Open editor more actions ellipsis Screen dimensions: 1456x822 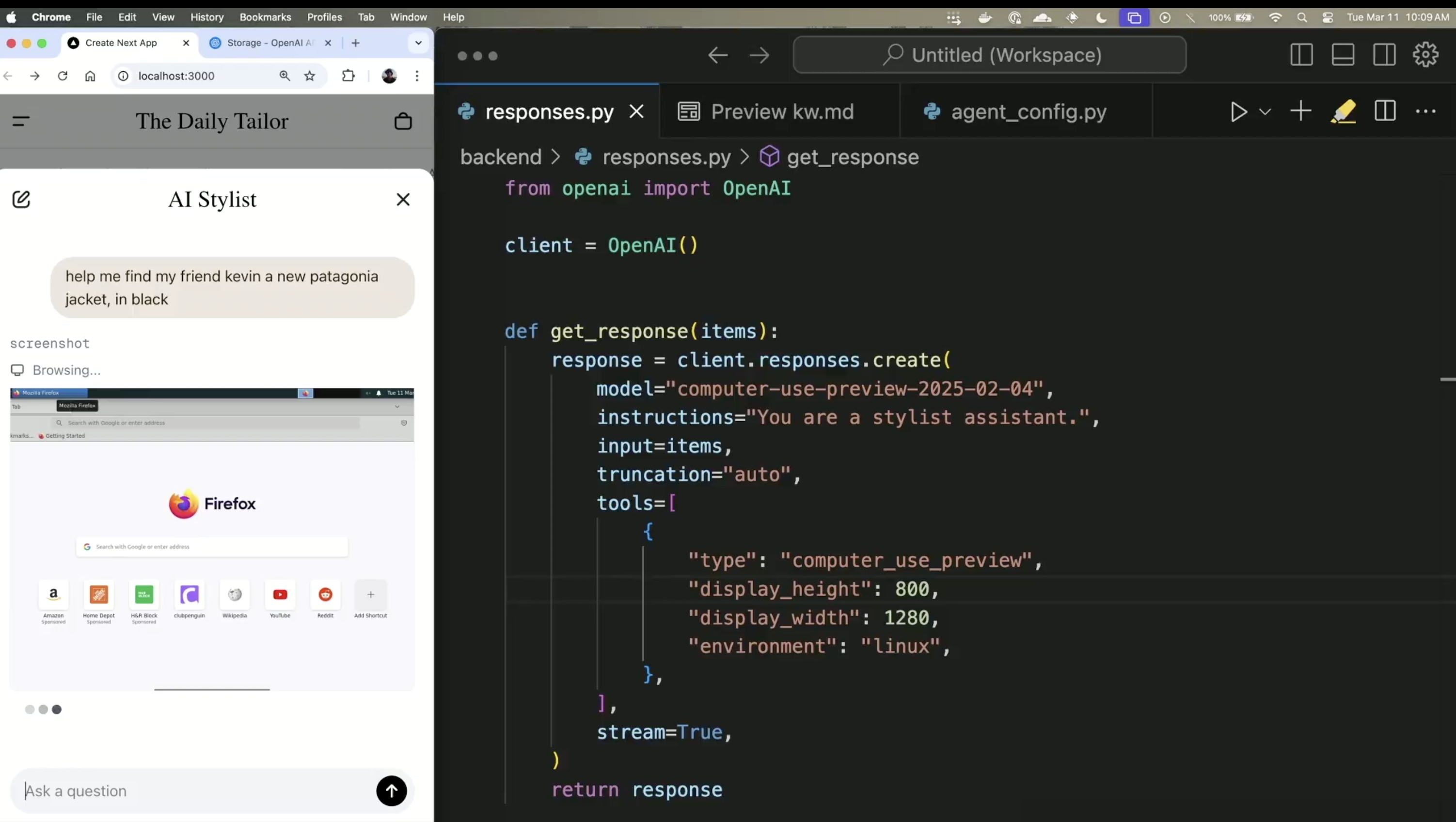(1425, 111)
